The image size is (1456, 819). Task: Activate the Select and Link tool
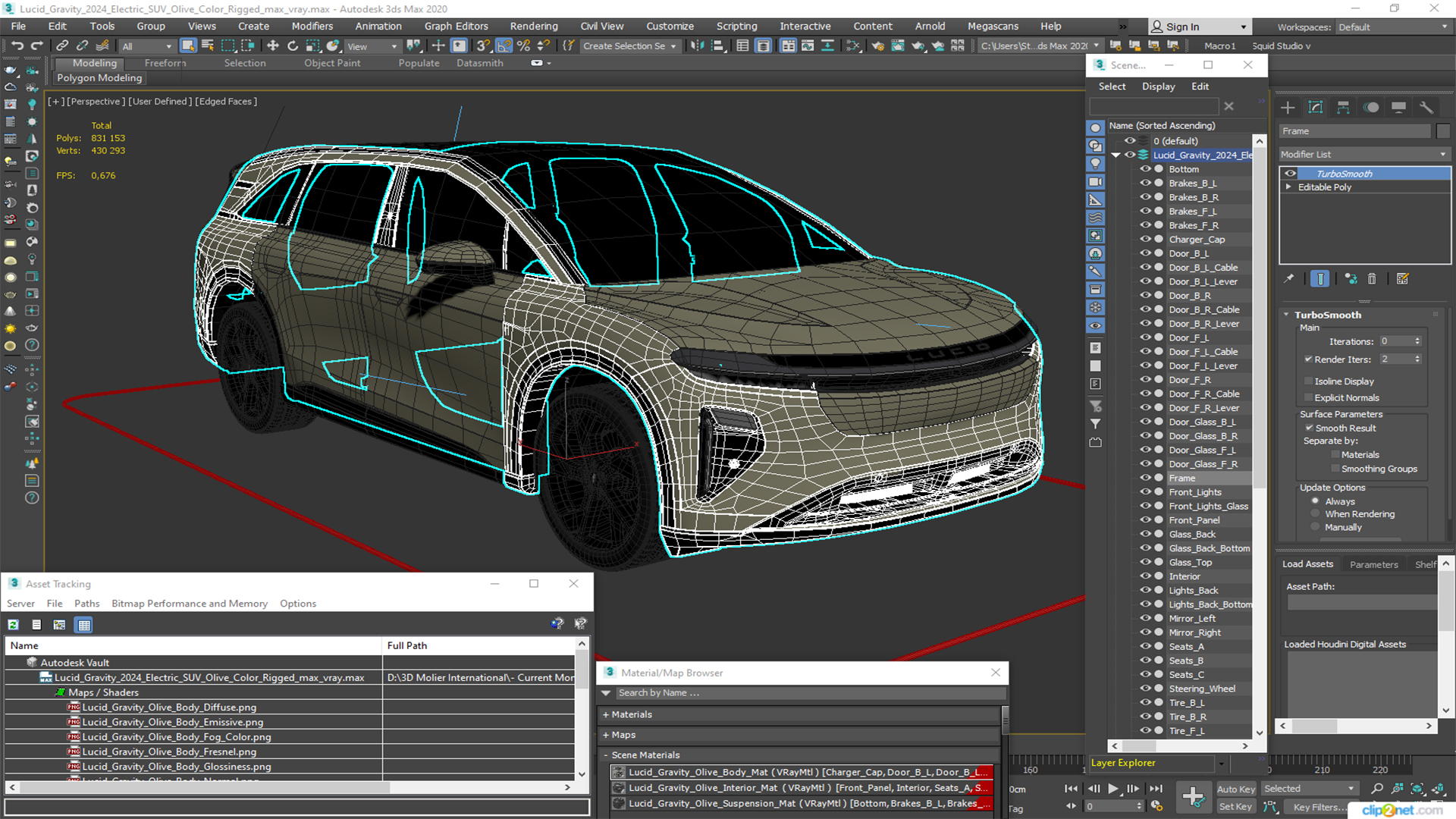(62, 46)
